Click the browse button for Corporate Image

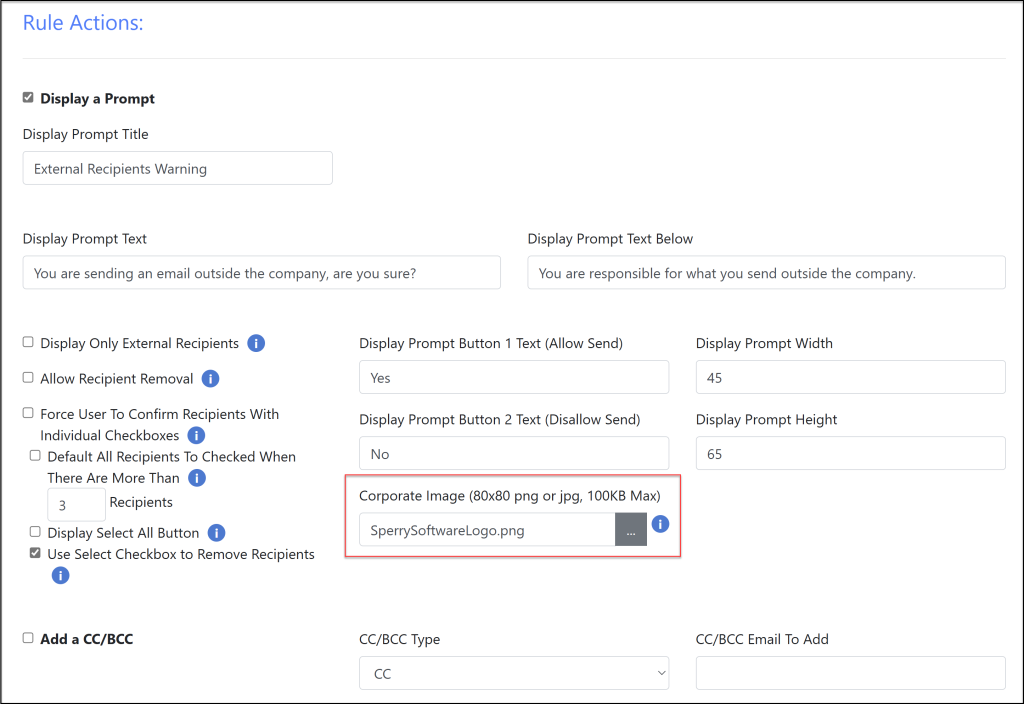coord(631,530)
